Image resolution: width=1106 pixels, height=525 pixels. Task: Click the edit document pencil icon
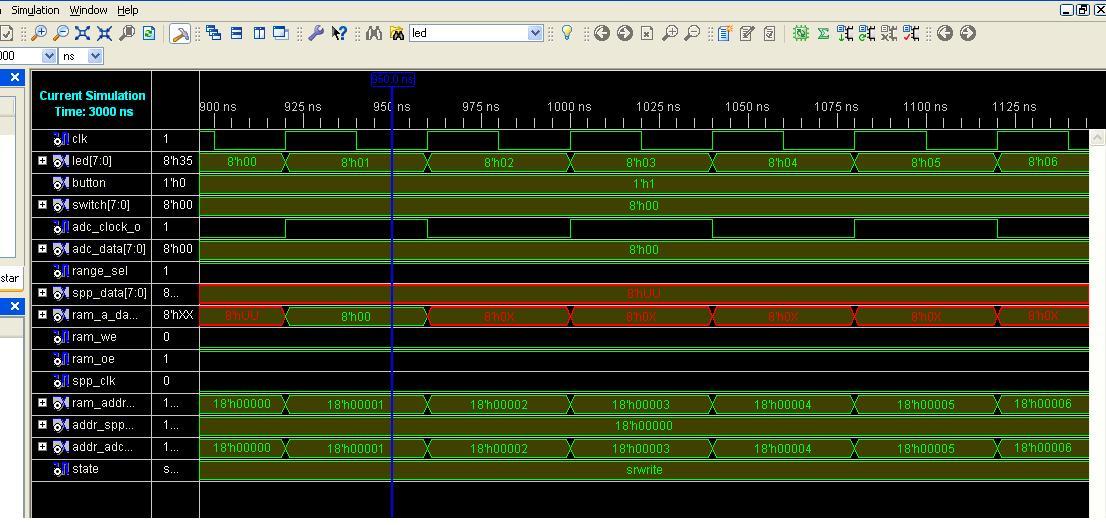point(748,33)
